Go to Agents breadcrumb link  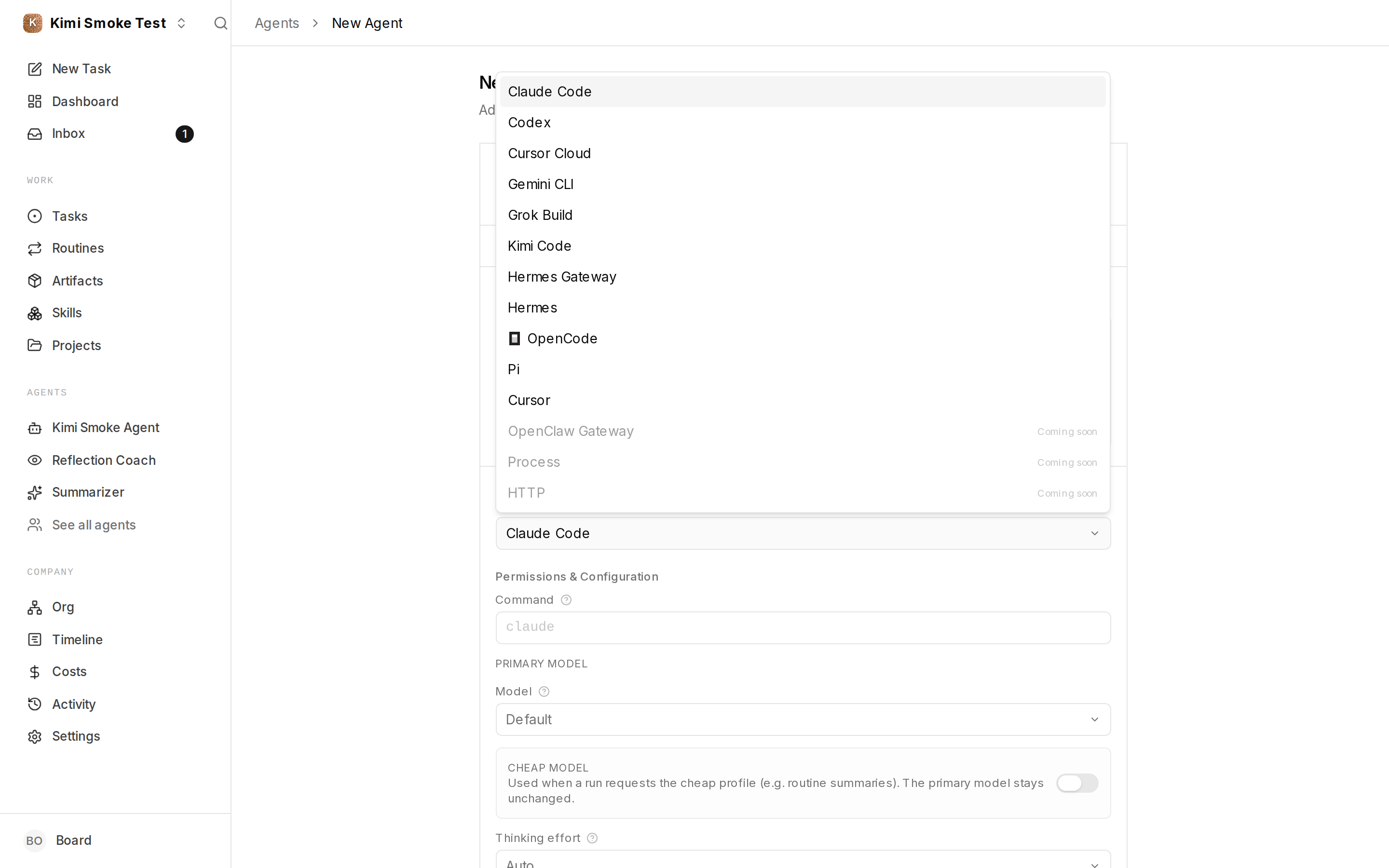[277, 23]
